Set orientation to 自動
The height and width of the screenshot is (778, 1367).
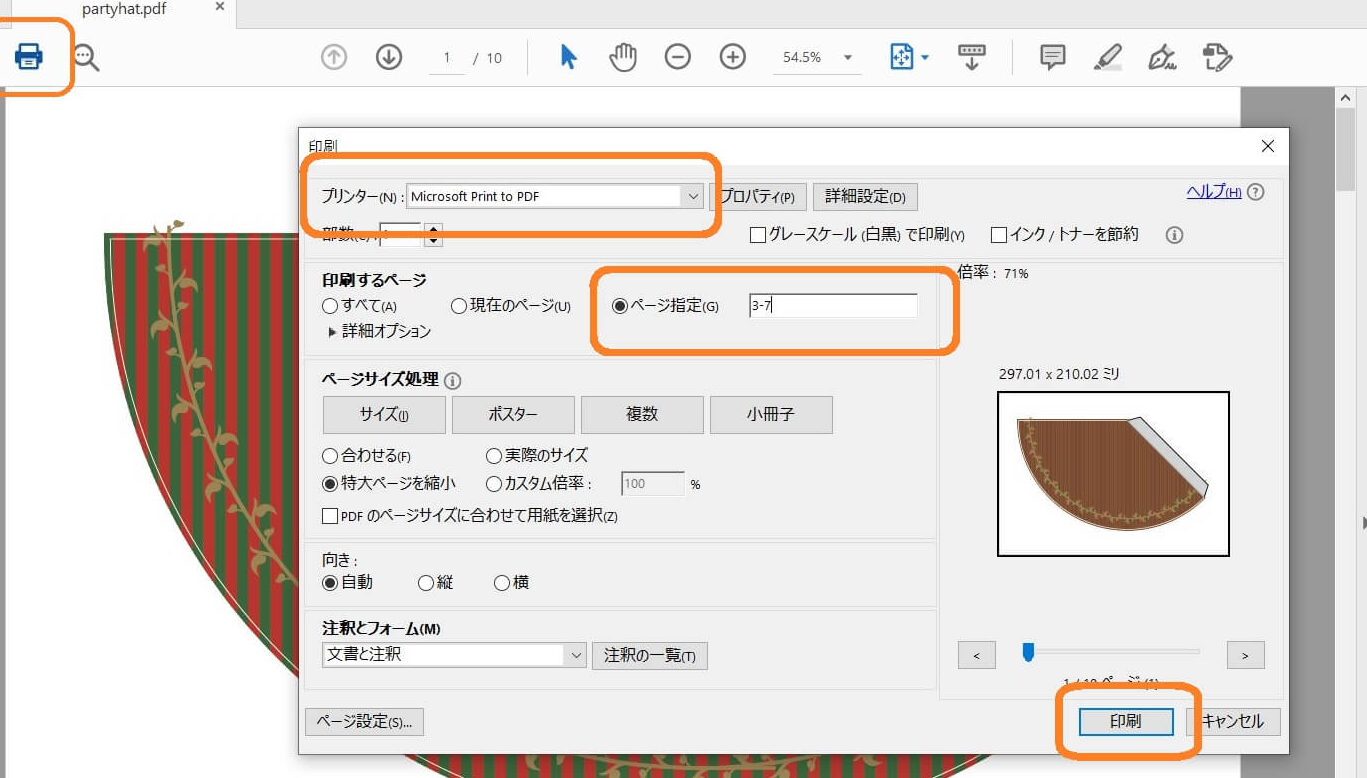click(330, 583)
